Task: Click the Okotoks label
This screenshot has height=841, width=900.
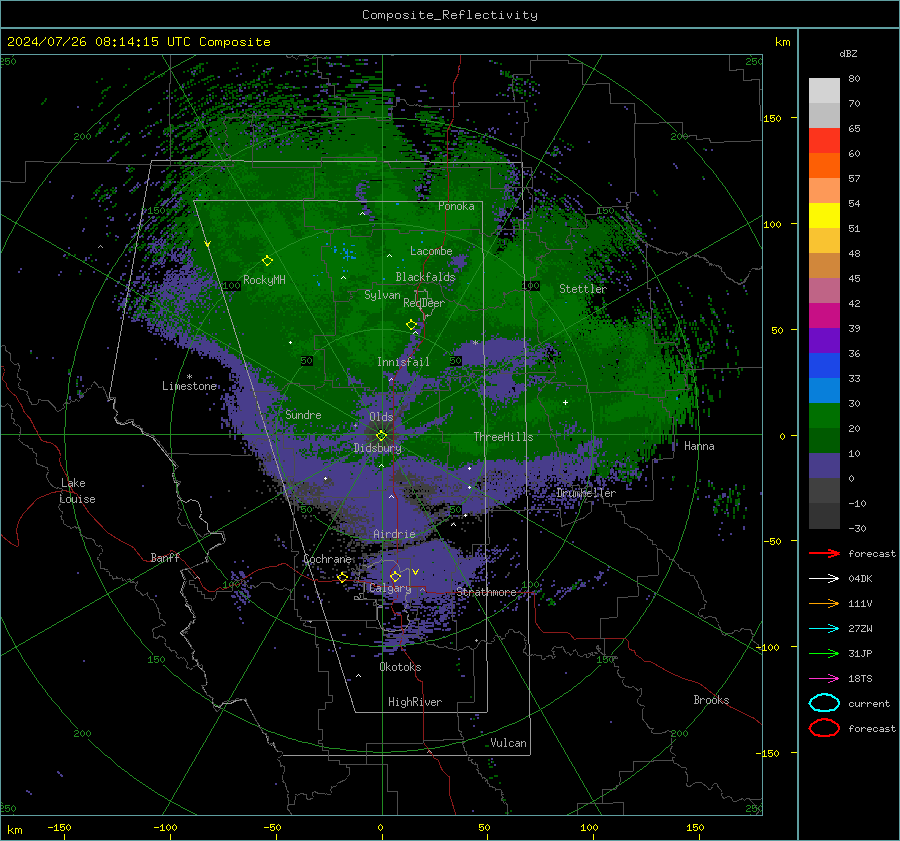Action: (400, 667)
